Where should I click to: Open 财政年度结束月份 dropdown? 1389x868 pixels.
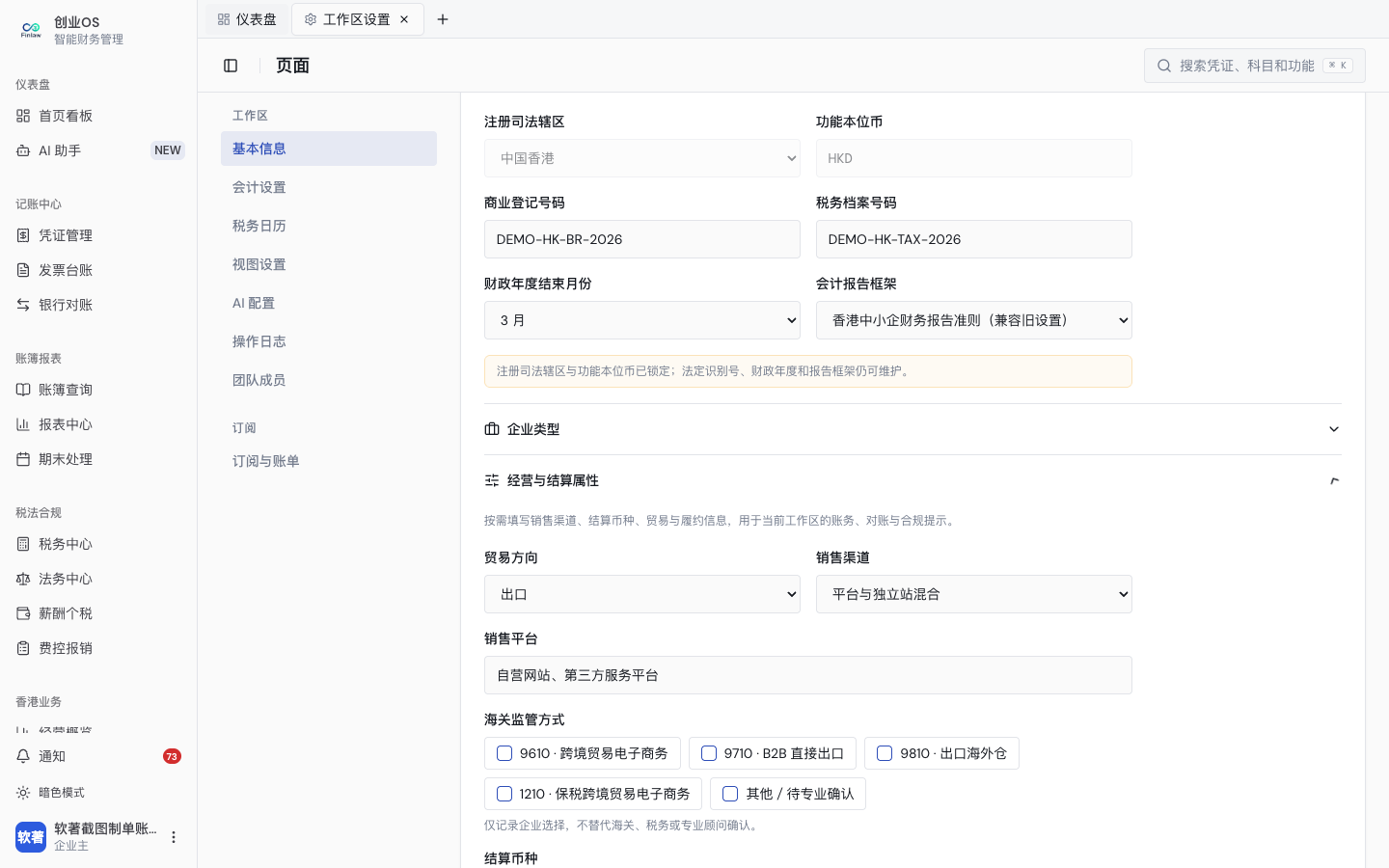point(642,320)
